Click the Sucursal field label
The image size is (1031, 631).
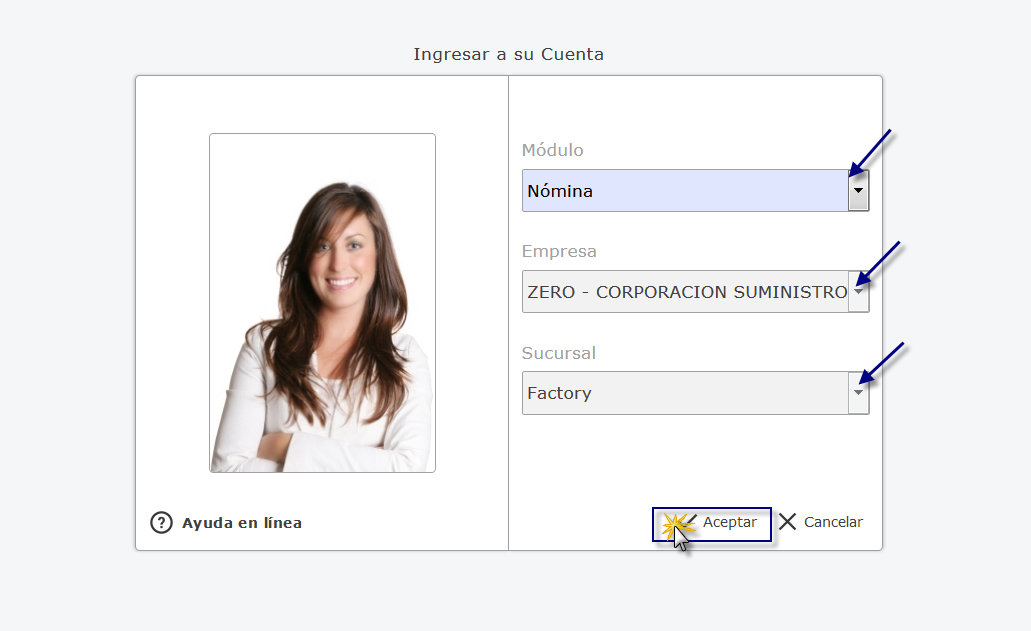pyautogui.click(x=559, y=353)
